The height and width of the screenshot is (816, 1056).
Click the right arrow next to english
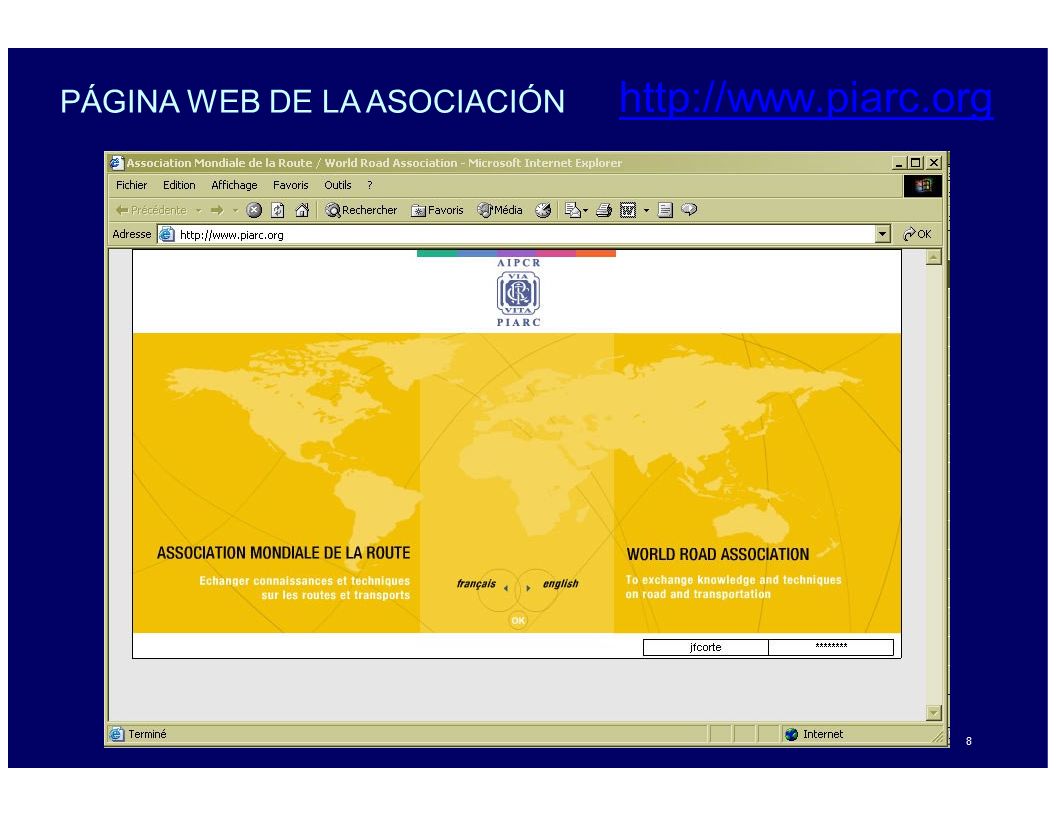(x=528, y=588)
